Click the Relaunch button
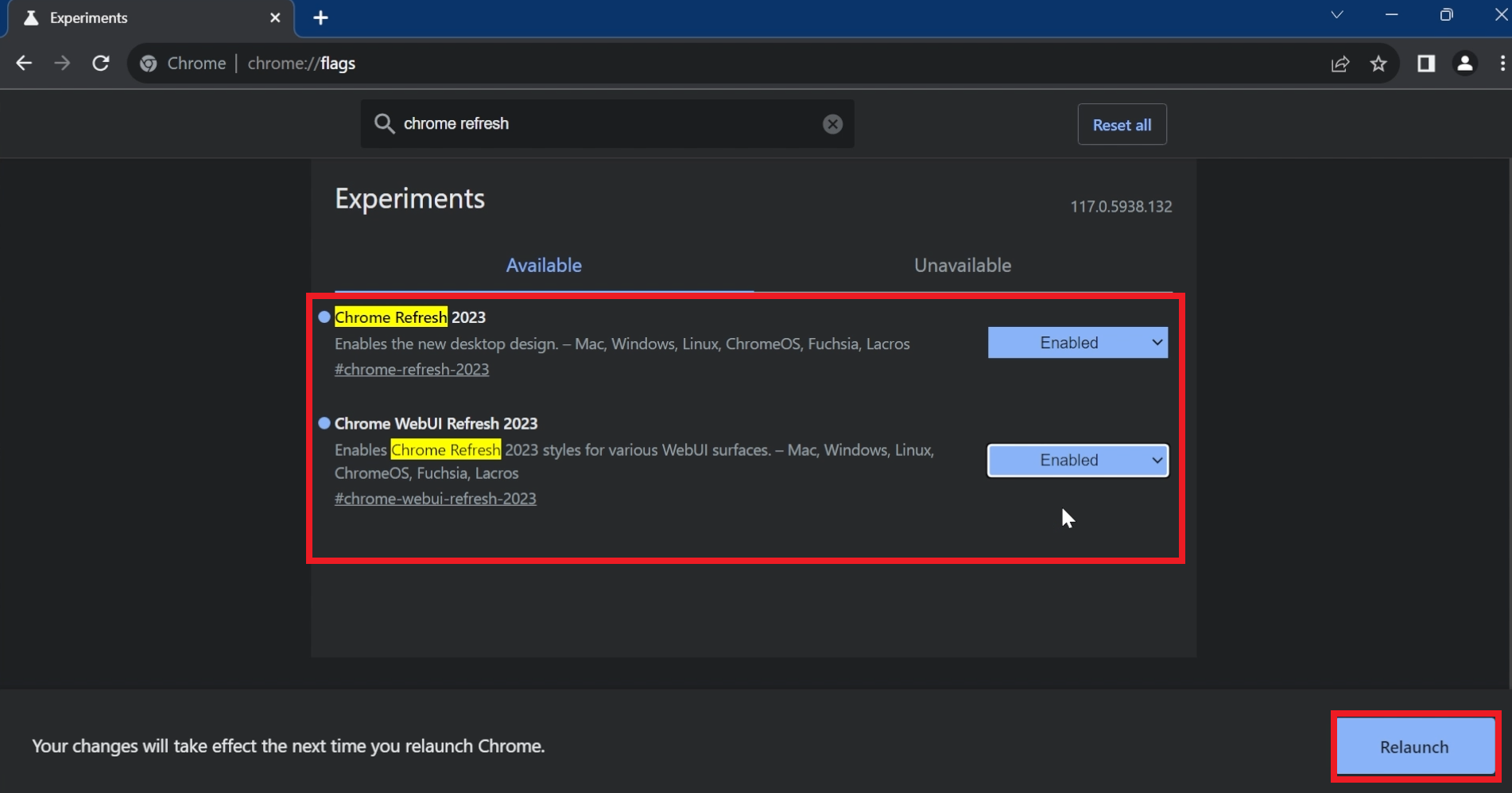The width and height of the screenshot is (1512, 793). [1414, 746]
